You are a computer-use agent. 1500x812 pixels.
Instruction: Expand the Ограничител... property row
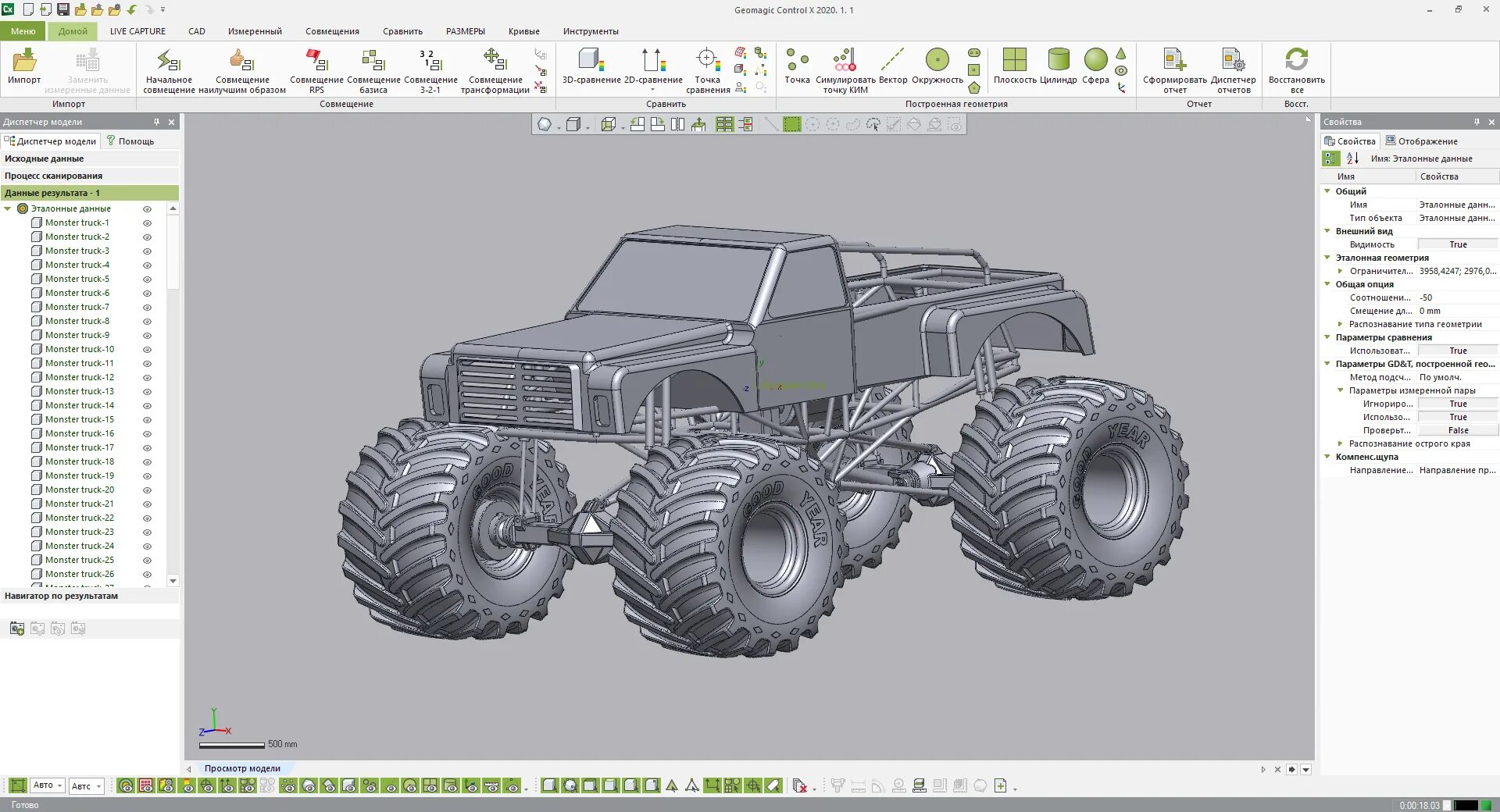[1341, 271]
